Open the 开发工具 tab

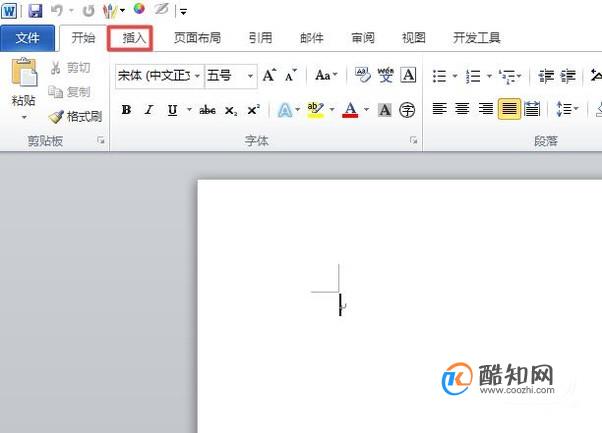(476, 38)
